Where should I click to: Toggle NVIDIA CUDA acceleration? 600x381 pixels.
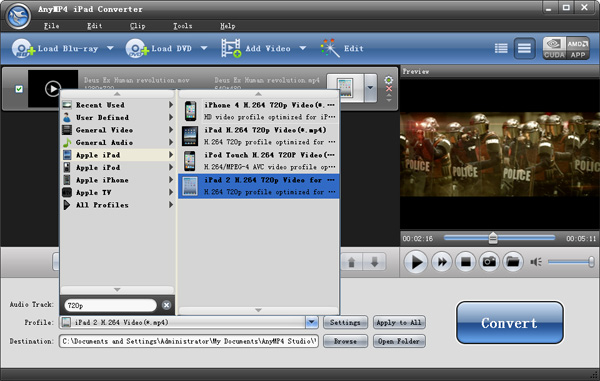[554, 48]
